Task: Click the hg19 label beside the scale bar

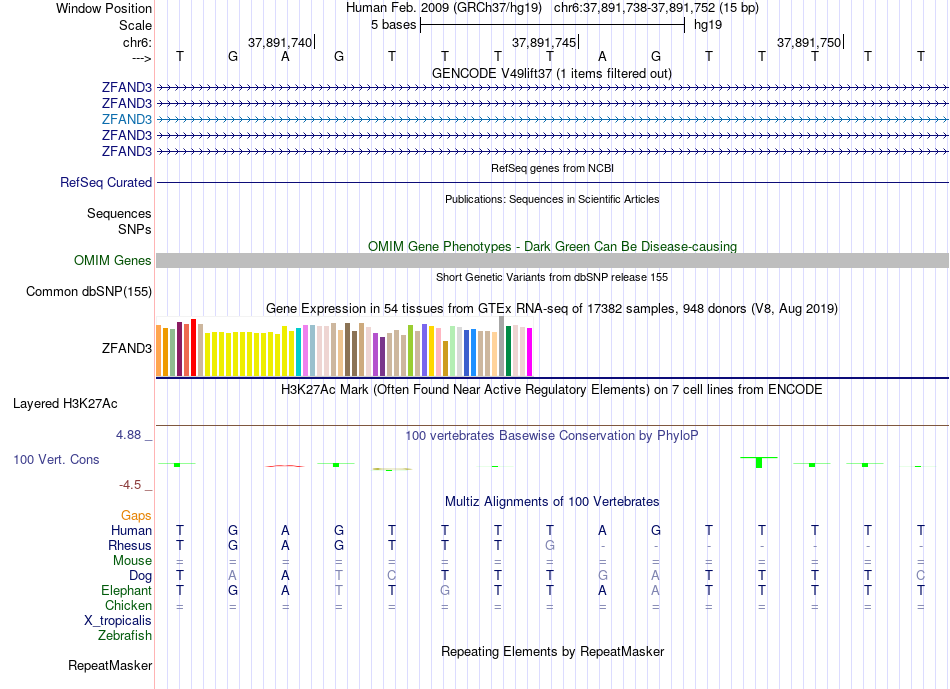Action: tap(708, 25)
